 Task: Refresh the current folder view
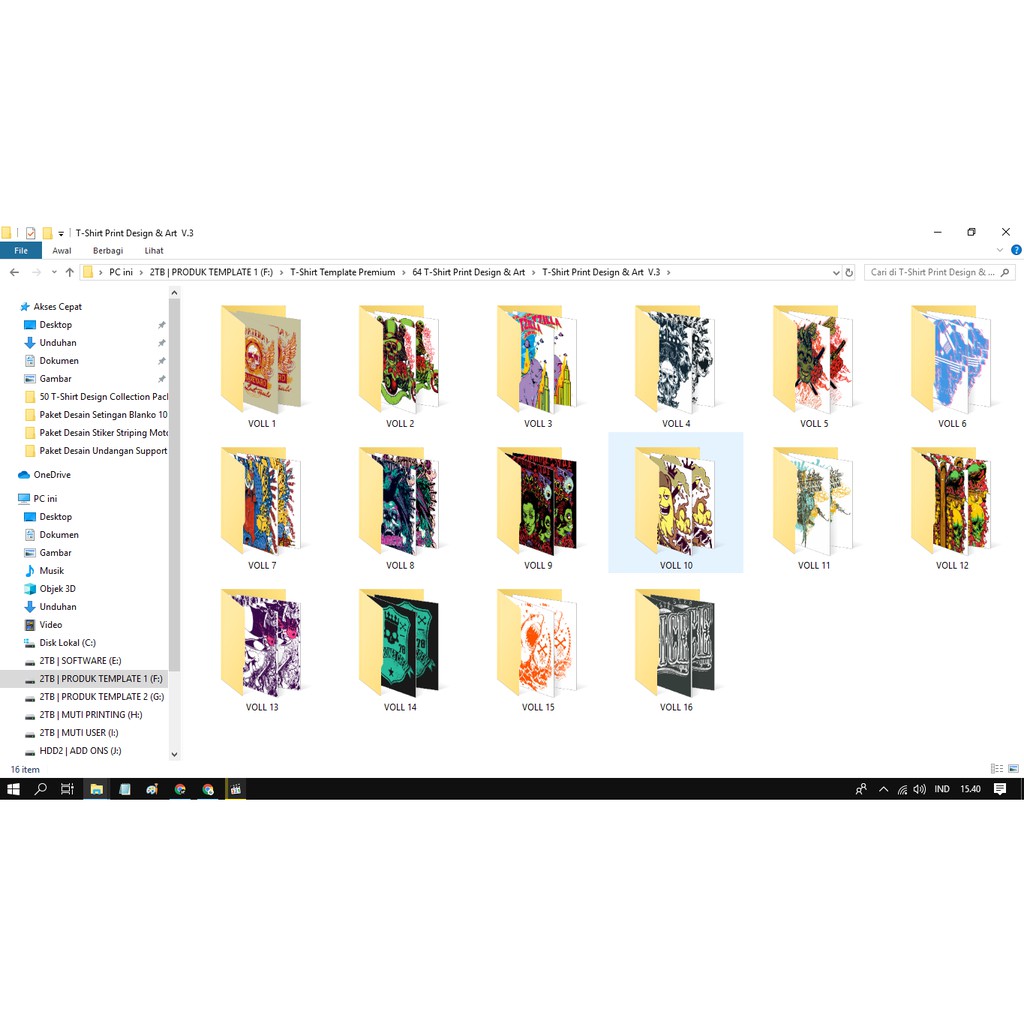click(x=849, y=272)
